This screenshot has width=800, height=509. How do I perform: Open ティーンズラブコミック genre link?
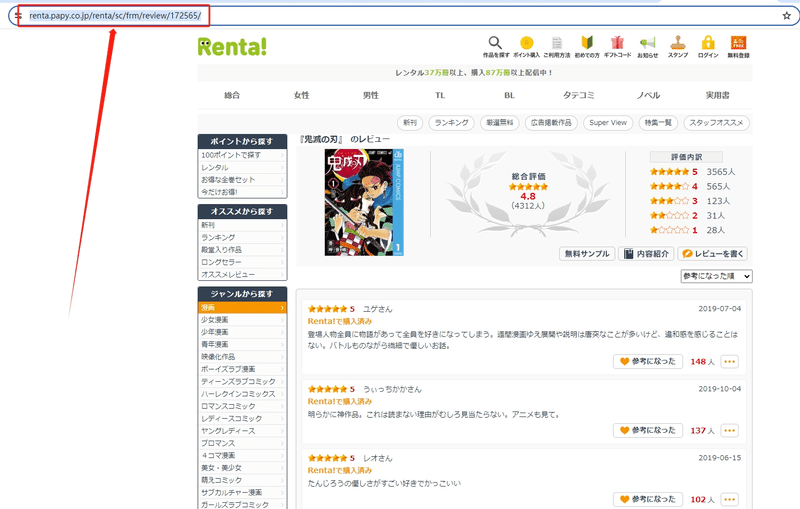pos(242,381)
